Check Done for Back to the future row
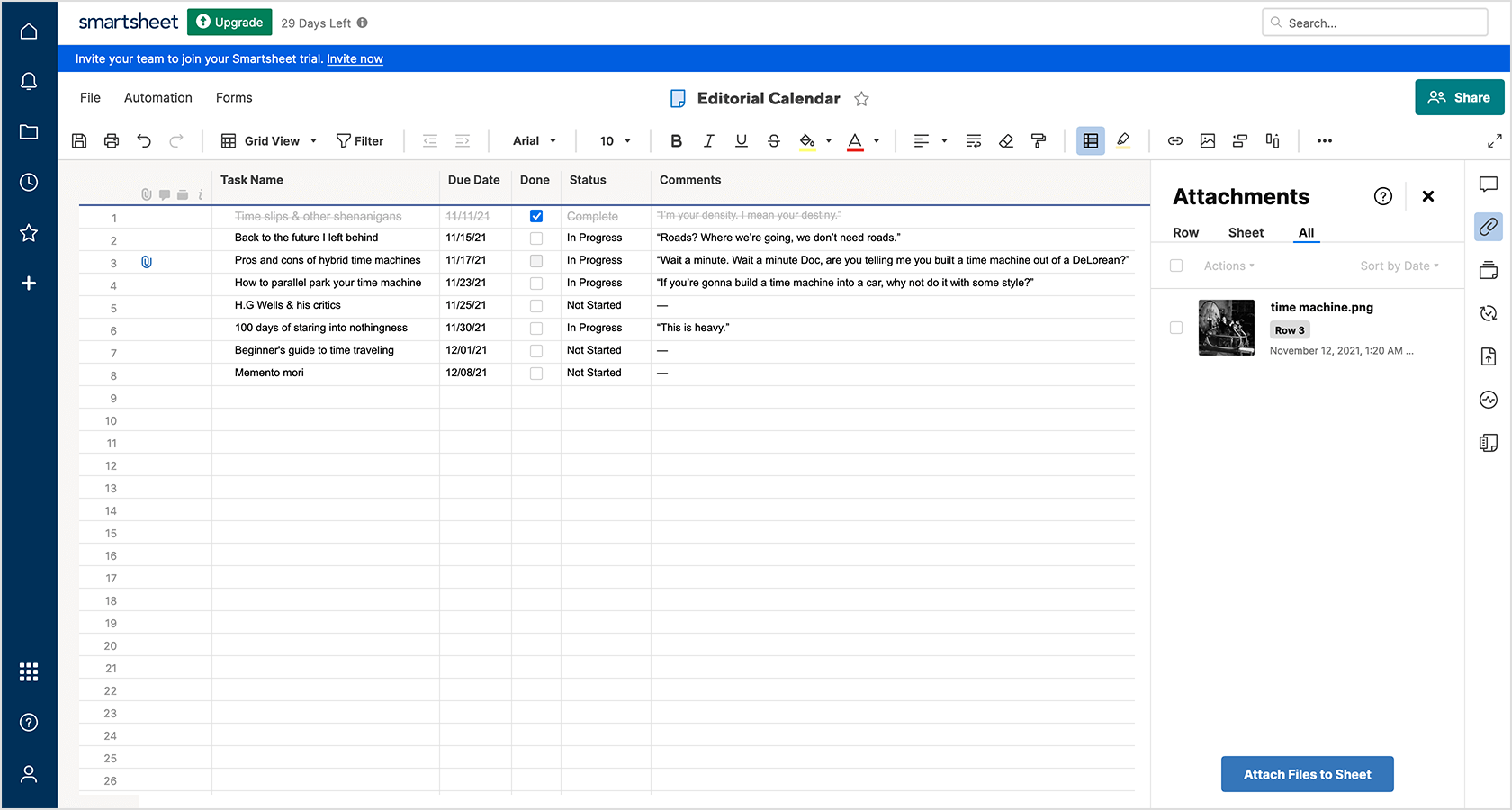Viewport: 1512px width, 810px height. click(x=536, y=238)
